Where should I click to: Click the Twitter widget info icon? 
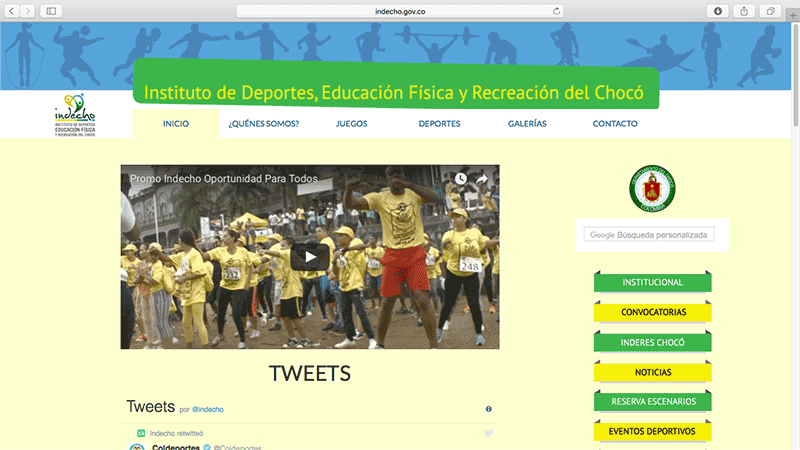(x=488, y=409)
